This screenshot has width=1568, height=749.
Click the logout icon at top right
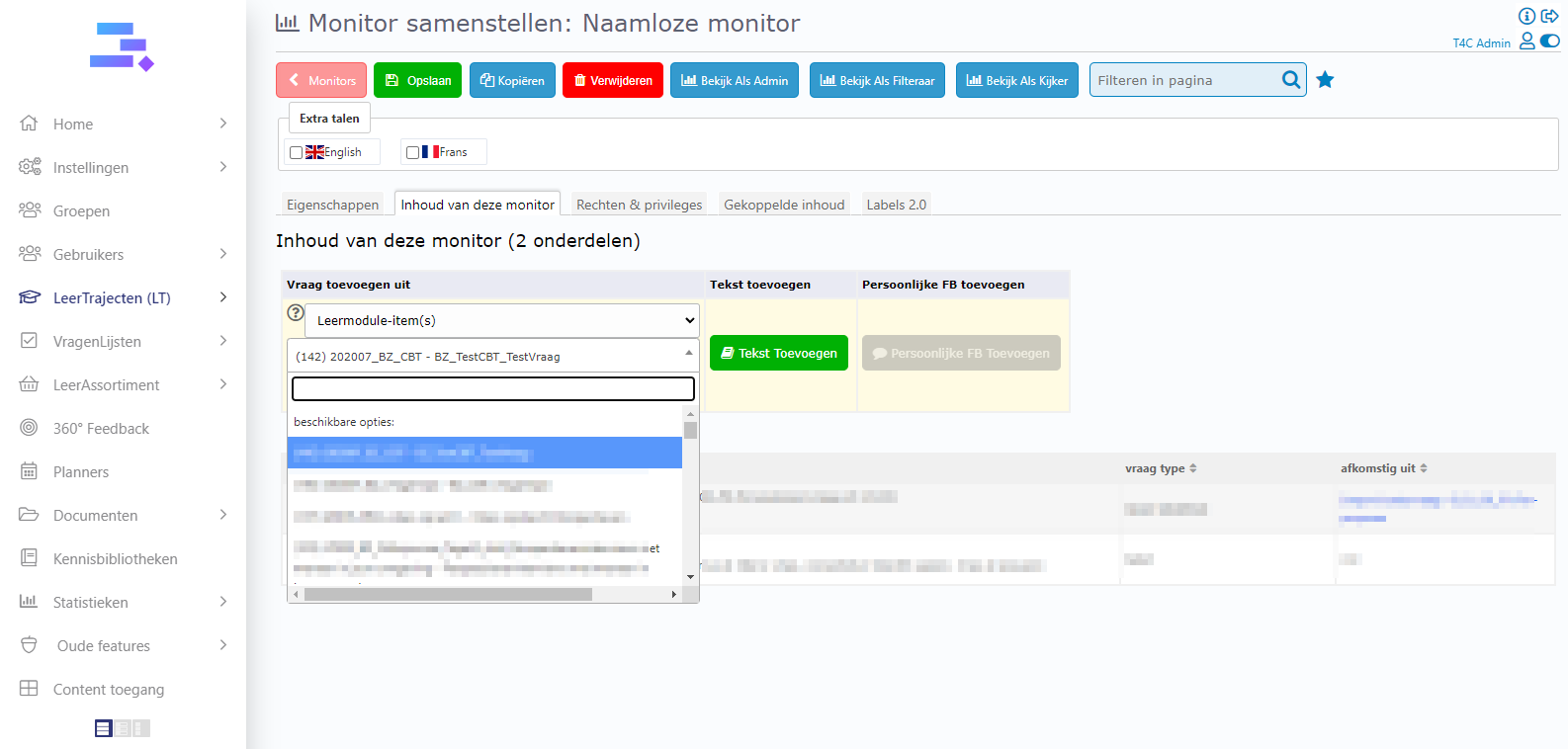1549,16
